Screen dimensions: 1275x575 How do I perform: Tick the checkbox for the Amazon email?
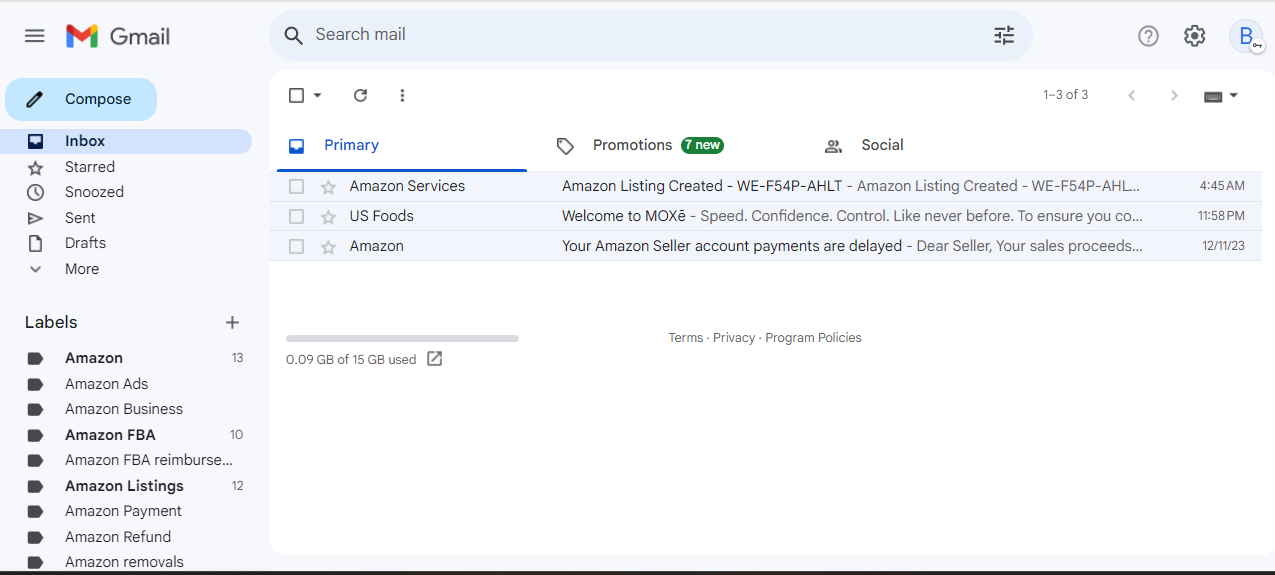coord(296,246)
